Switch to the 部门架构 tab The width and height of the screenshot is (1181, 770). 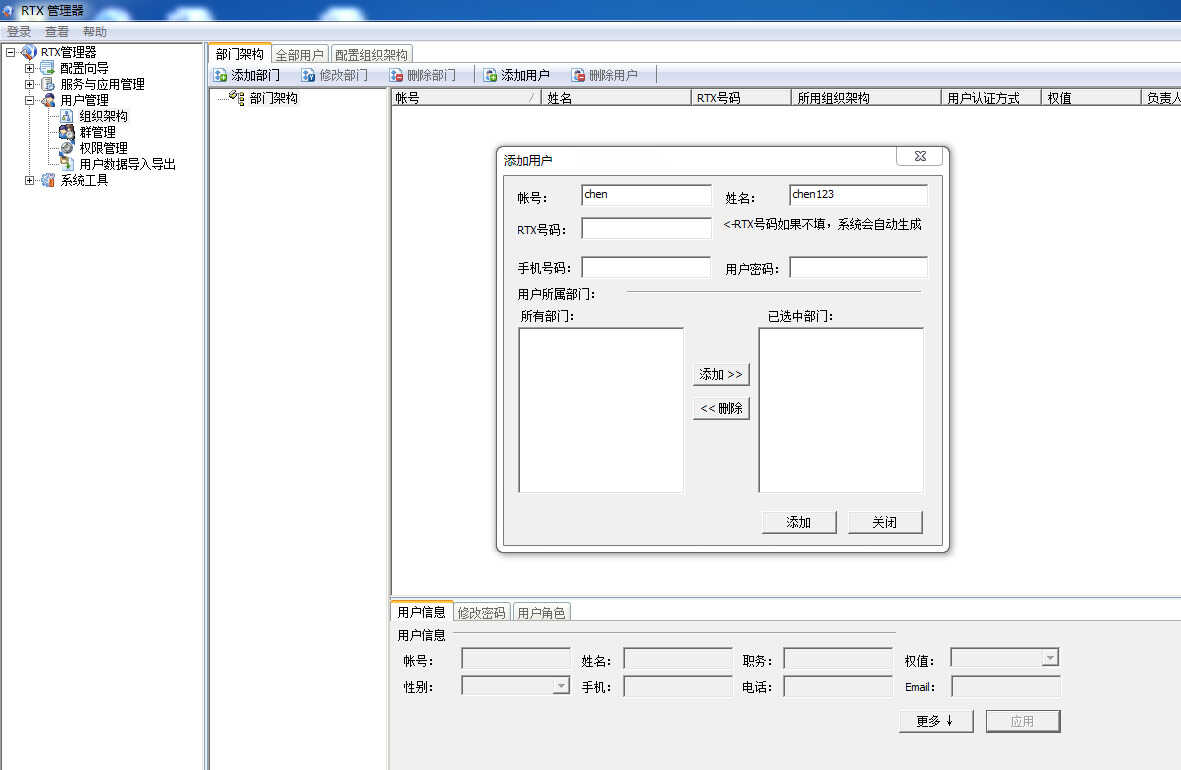[x=240, y=53]
